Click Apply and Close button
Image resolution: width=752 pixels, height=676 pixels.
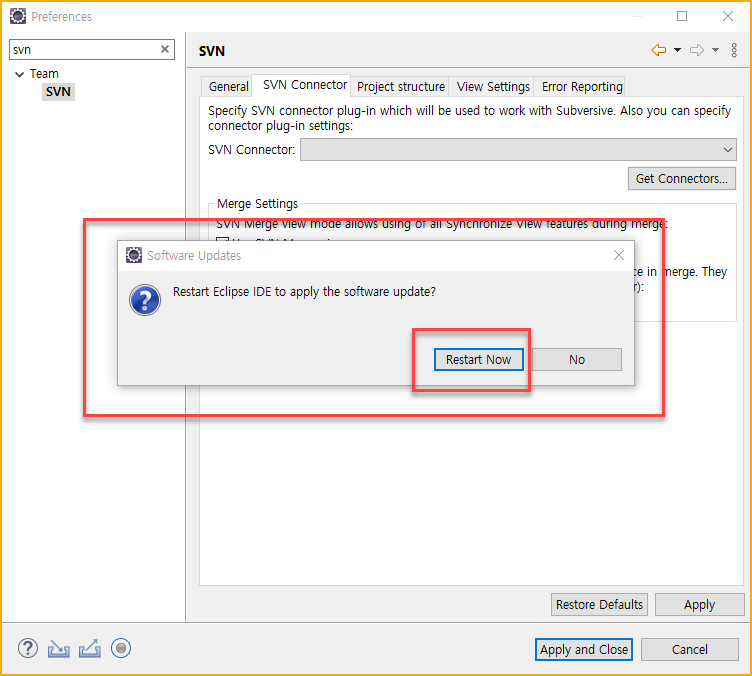(584, 650)
